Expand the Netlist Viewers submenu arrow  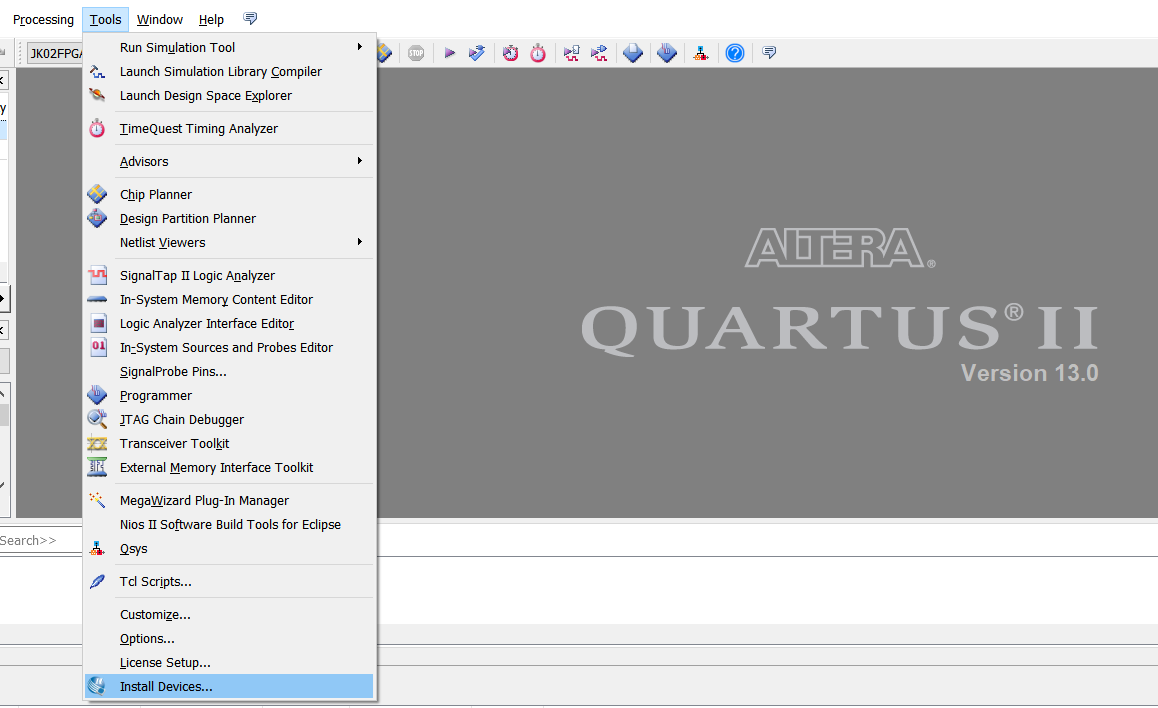(360, 242)
